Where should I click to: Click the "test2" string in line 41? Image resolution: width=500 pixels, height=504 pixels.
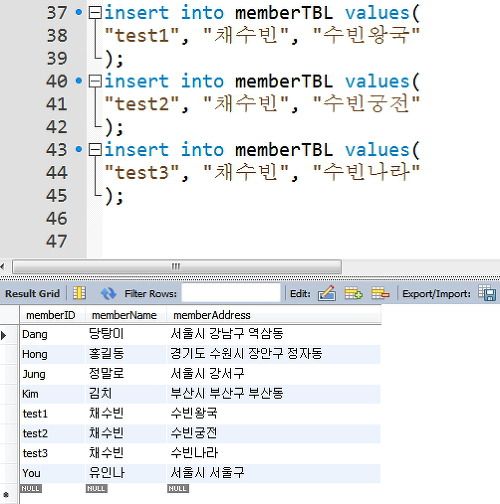click(142, 104)
